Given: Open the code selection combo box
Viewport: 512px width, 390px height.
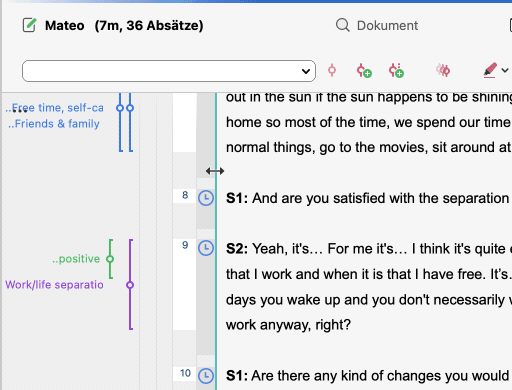Looking at the screenshot, I should (x=169, y=71).
